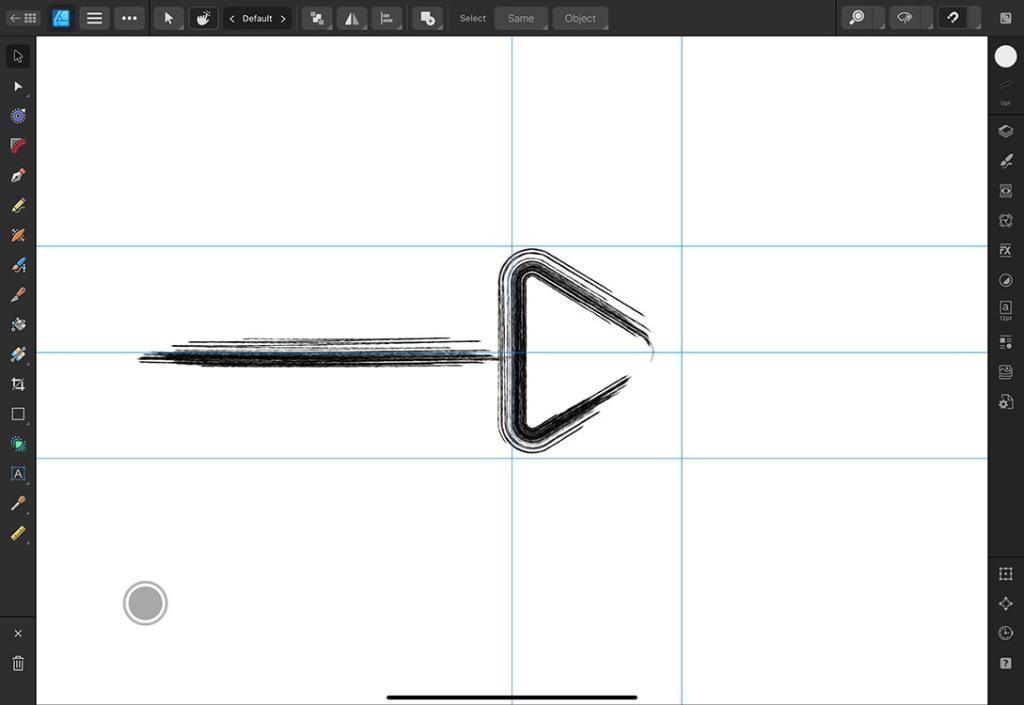The image size is (1024, 705).
Task: Open the Brushes studio panel
Action: tap(1006, 161)
